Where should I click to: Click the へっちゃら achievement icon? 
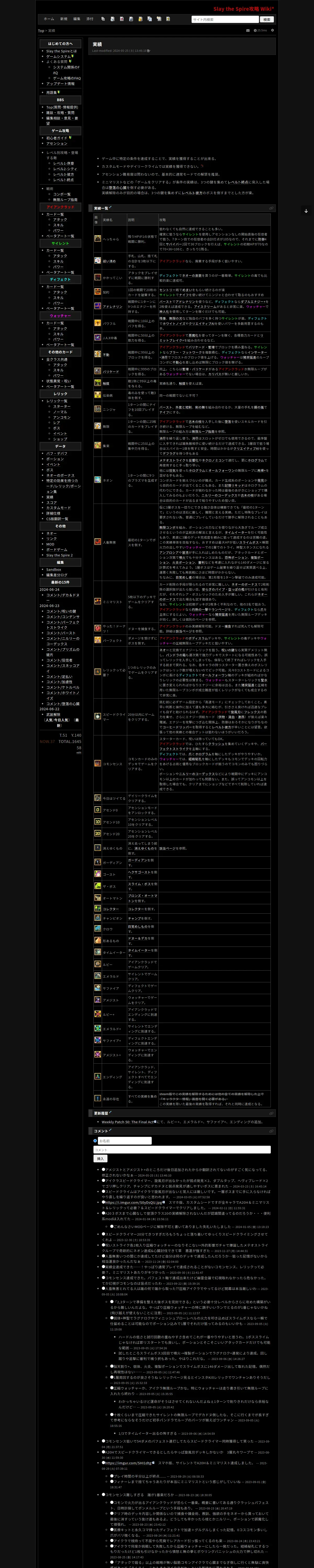(x=98, y=239)
